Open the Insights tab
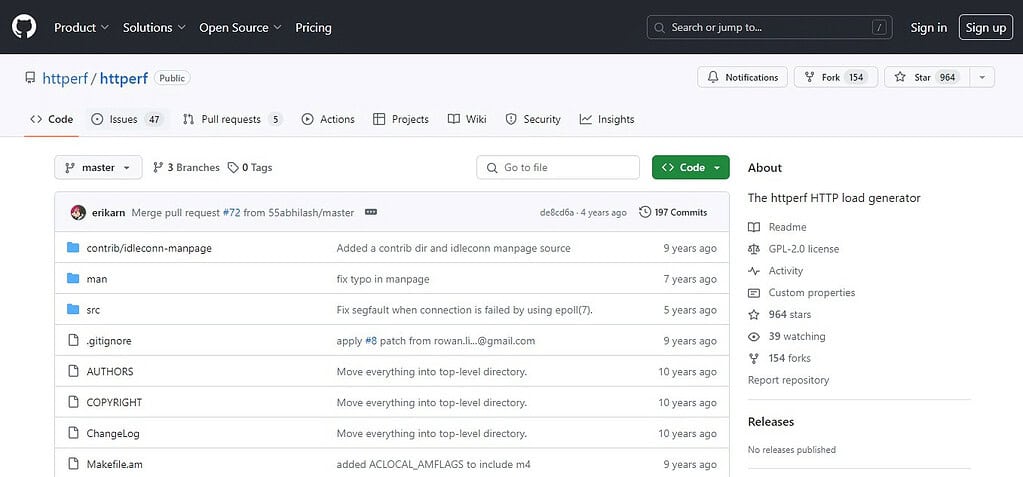Screen dimensions: 1023x477 click(607, 119)
